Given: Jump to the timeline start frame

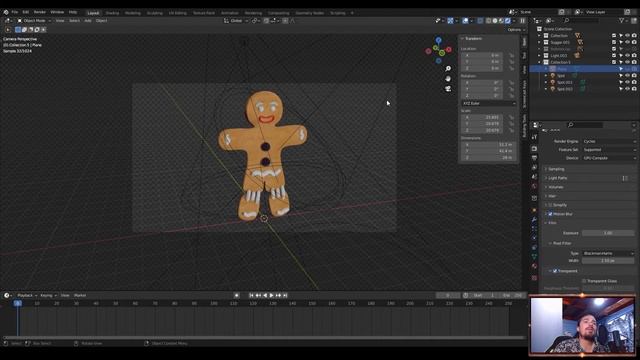Looking at the screenshot, I should [251, 295].
